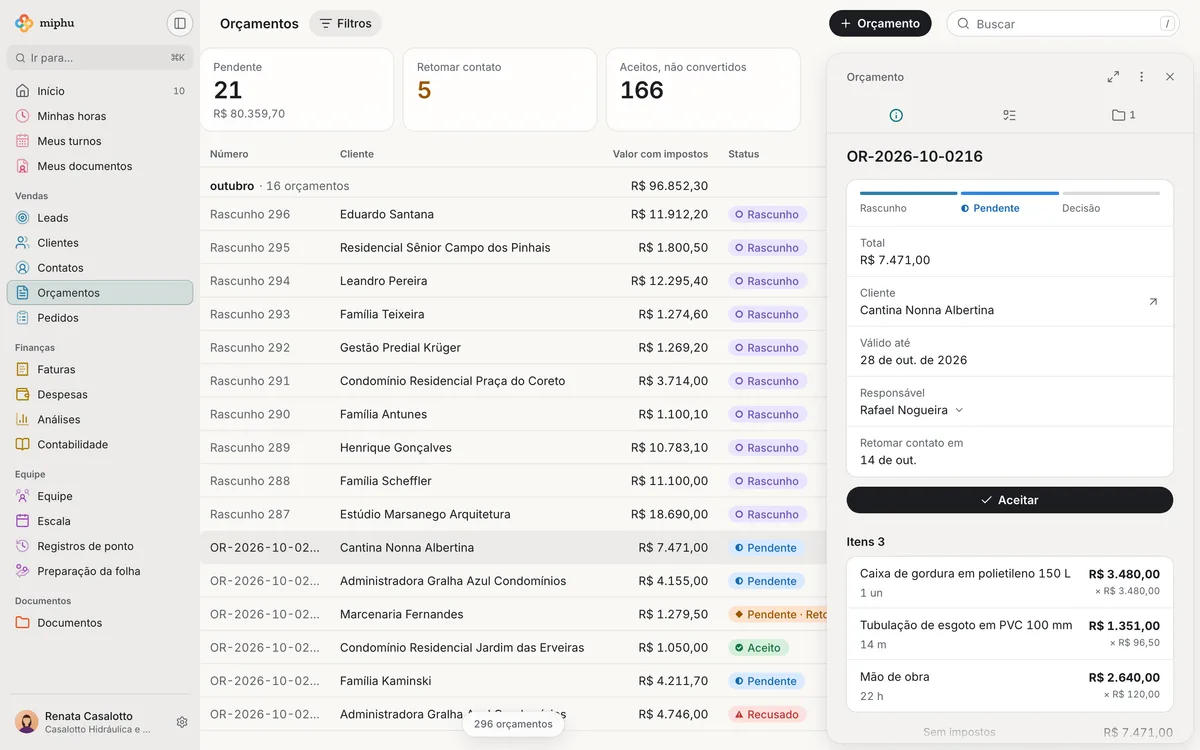Toggle the sidebar collapse icon
The image size is (1200, 750).
pos(180,23)
